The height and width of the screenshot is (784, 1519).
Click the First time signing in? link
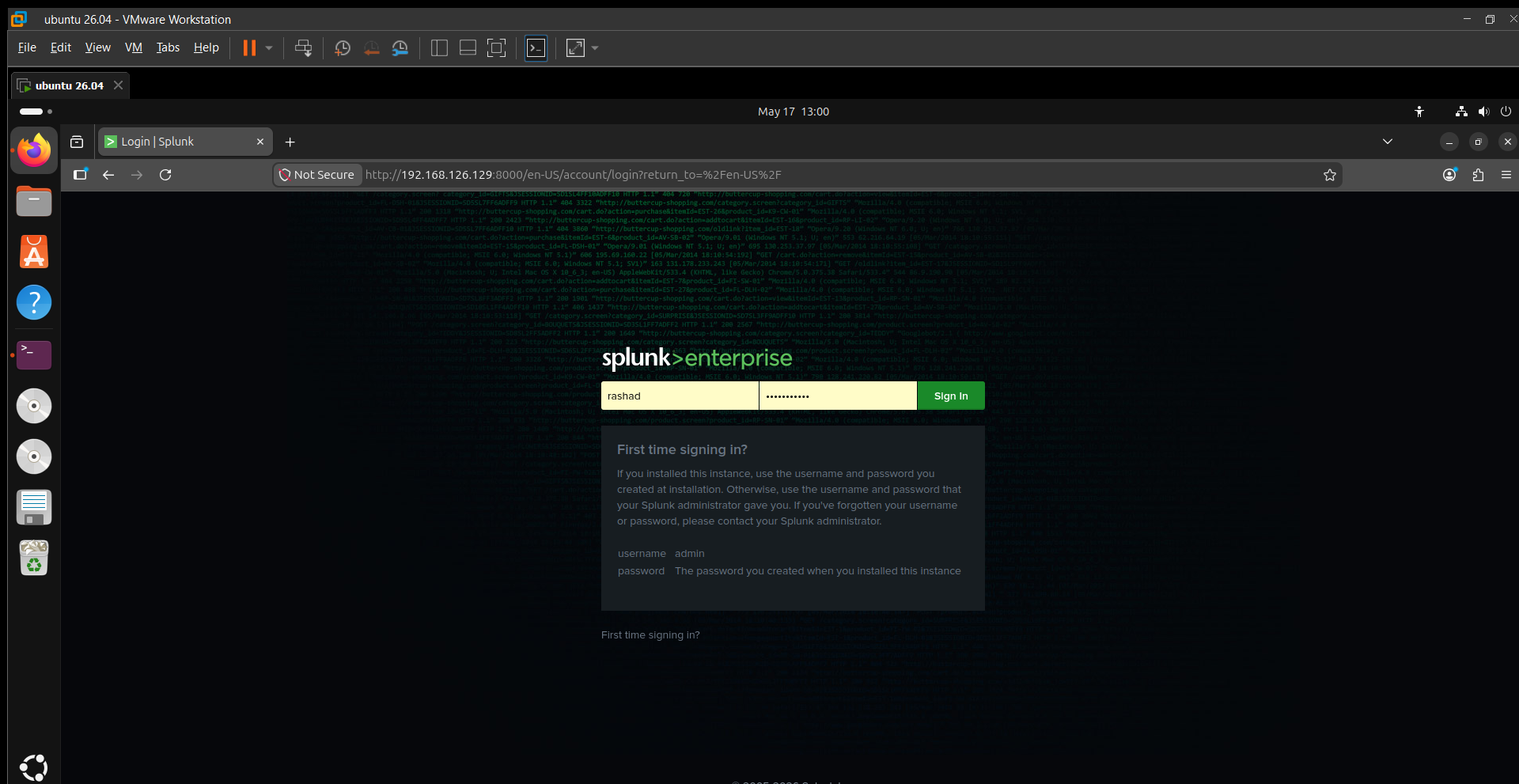click(650, 635)
